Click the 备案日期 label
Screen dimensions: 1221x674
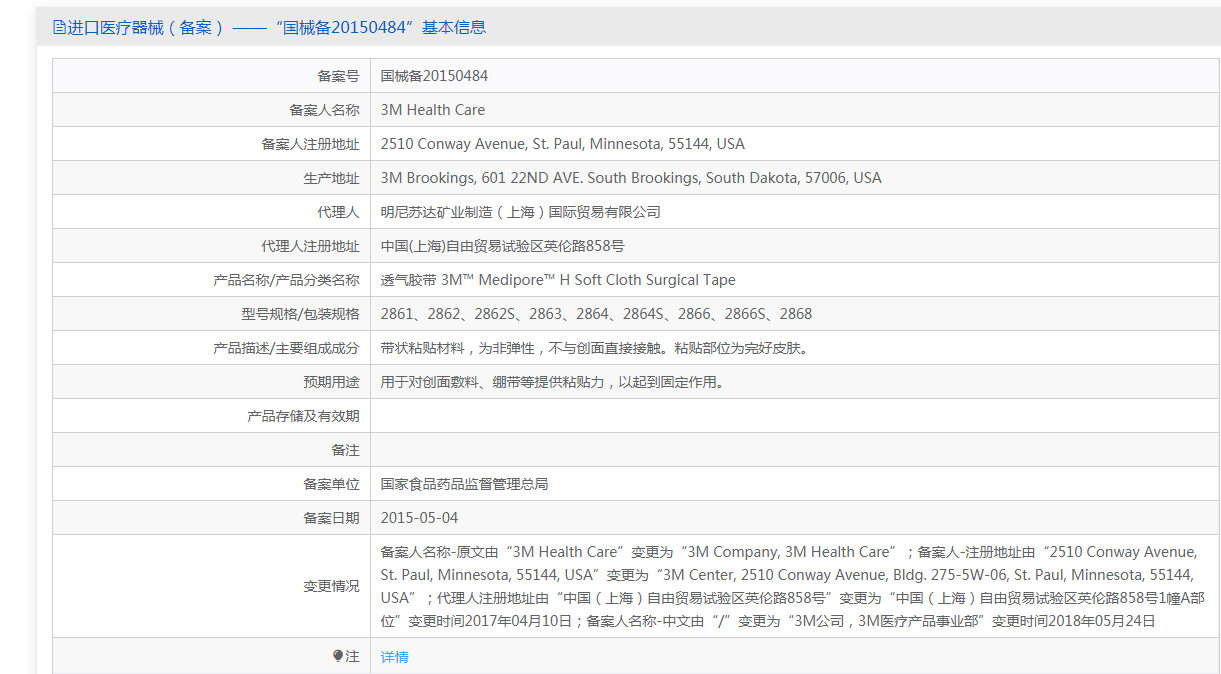[331, 518]
